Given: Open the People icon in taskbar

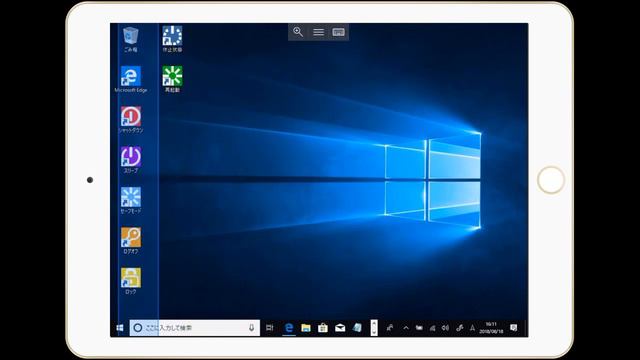Looking at the screenshot, I should click(x=390, y=328).
